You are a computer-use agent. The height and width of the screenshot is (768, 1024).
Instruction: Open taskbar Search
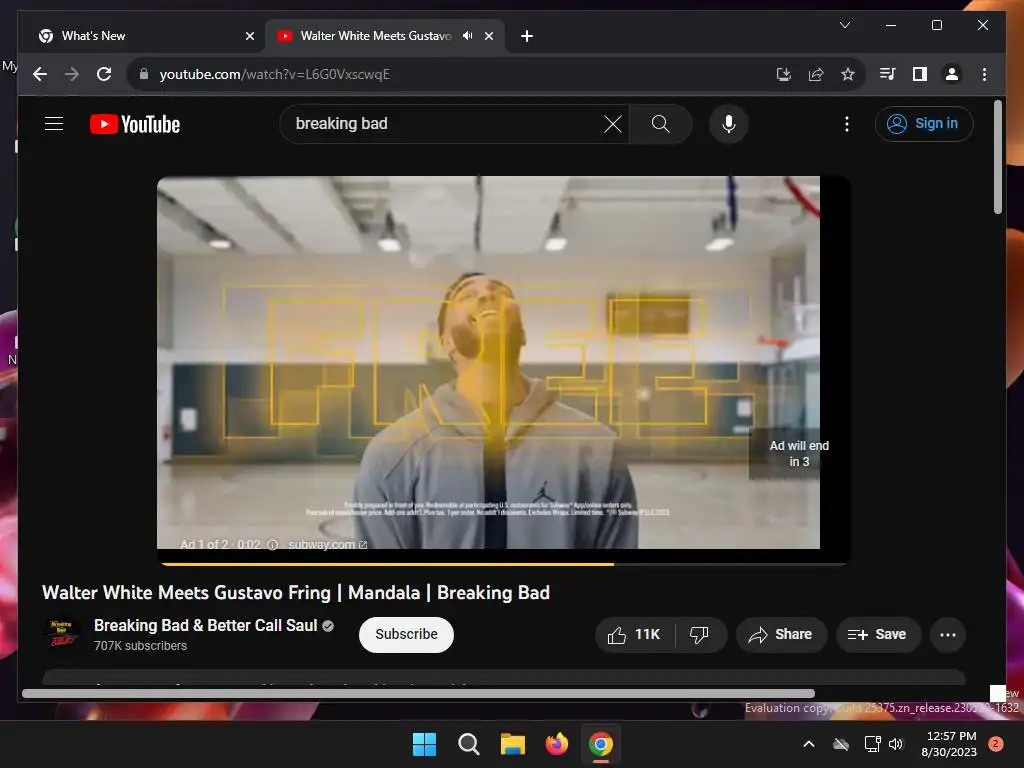[468, 744]
